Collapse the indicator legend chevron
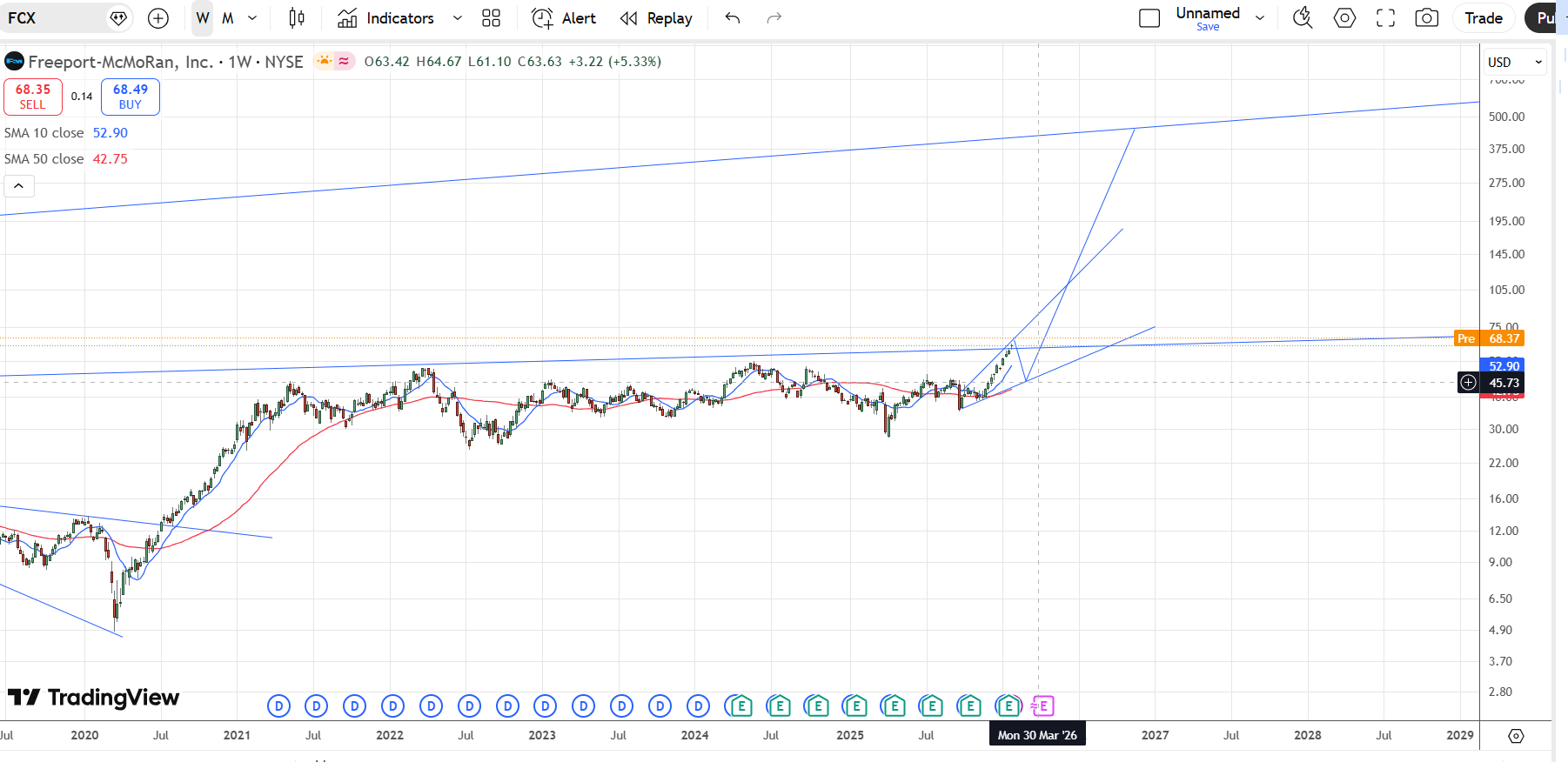The image size is (1568, 769). pyautogui.click(x=18, y=185)
